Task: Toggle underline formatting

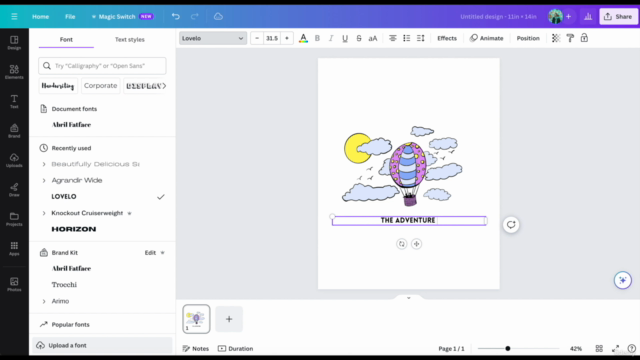Action: (345, 38)
